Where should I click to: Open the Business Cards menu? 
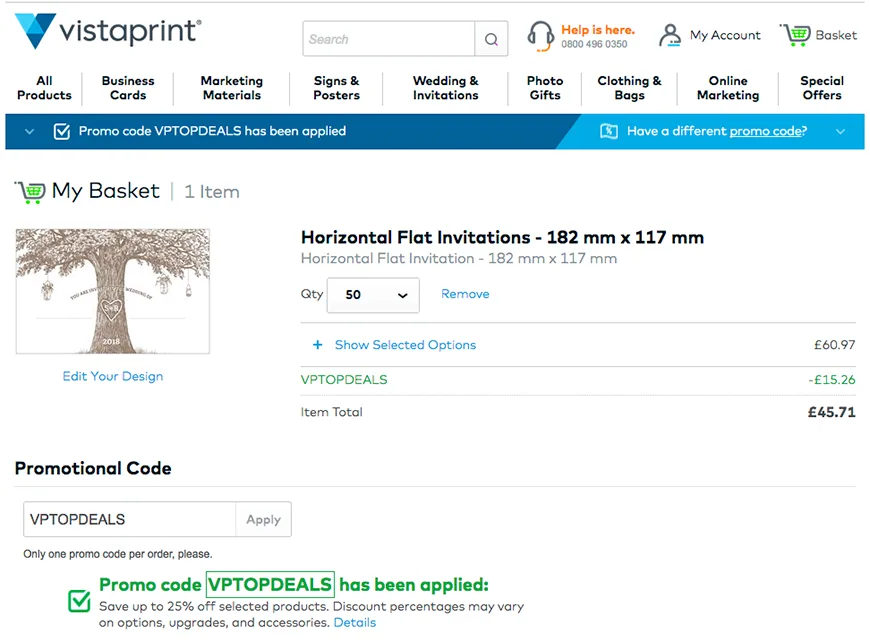click(128, 88)
